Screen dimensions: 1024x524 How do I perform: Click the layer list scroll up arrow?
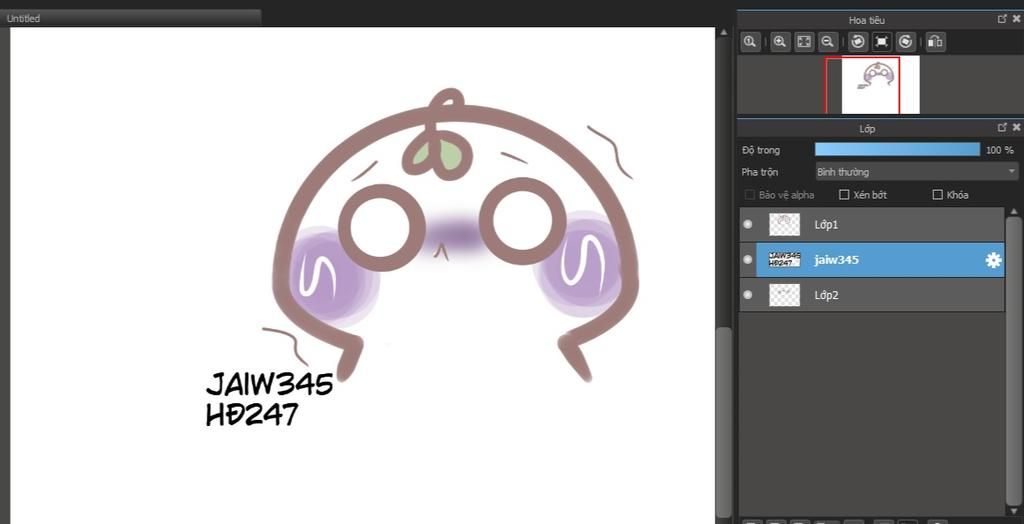[x=1014, y=212]
